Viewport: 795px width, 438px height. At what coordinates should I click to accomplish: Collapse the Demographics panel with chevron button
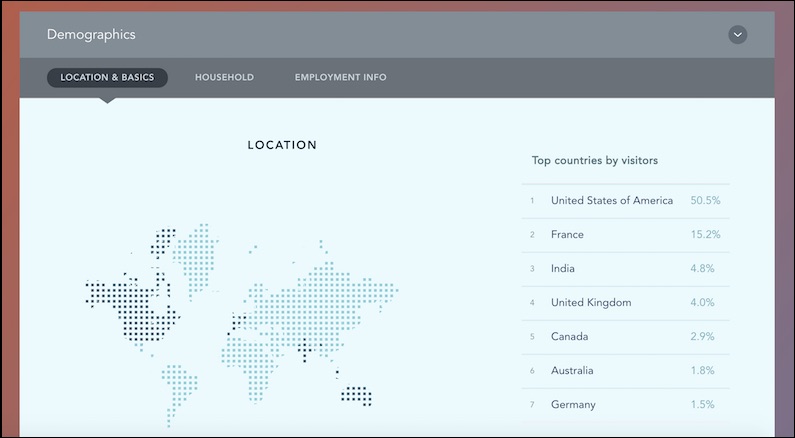pyautogui.click(x=737, y=35)
